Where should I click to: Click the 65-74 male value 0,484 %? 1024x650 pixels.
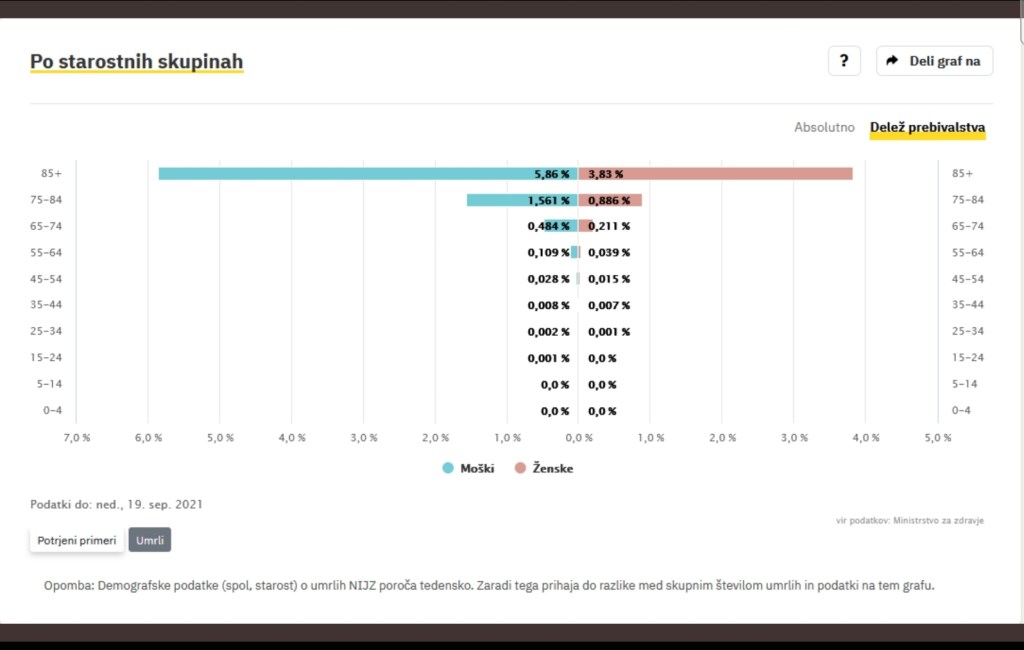point(548,226)
